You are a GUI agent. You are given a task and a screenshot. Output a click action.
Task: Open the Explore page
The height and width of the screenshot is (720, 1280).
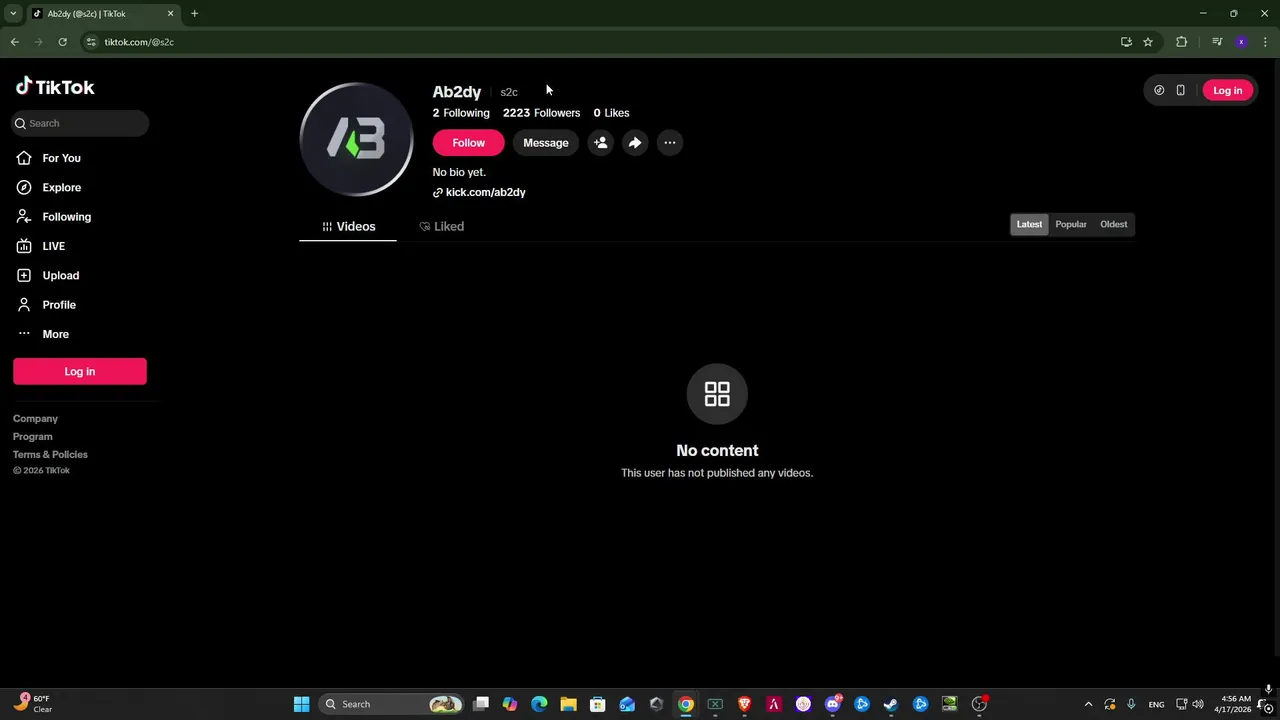pyautogui.click(x=61, y=187)
